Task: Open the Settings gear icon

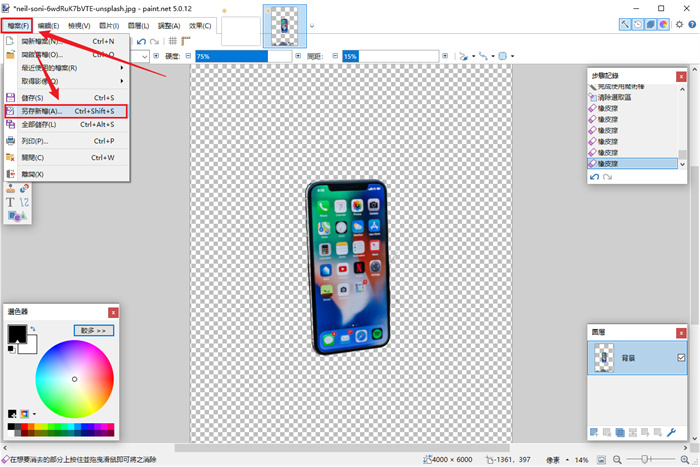Action: point(678,24)
